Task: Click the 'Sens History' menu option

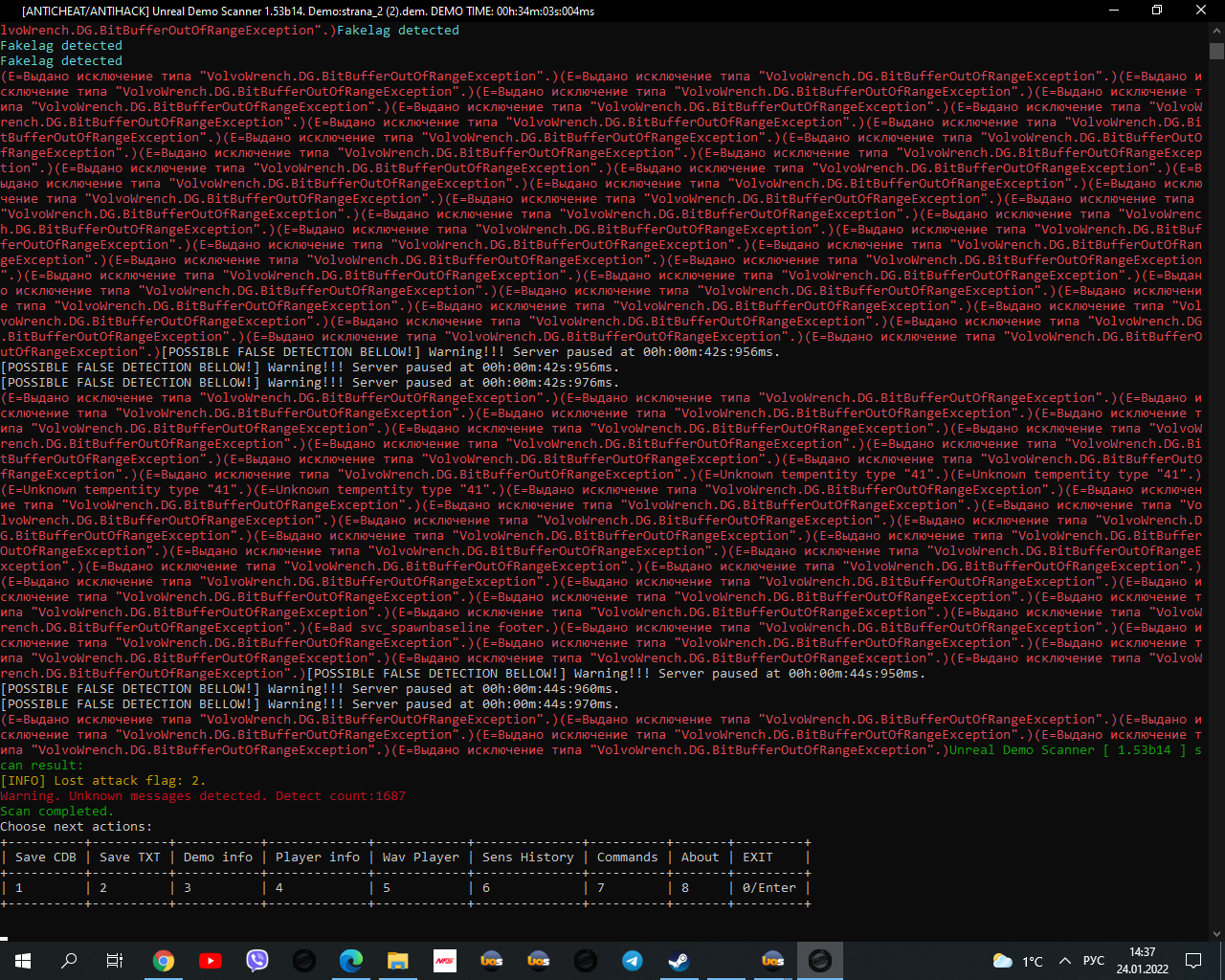Action: pos(528,857)
